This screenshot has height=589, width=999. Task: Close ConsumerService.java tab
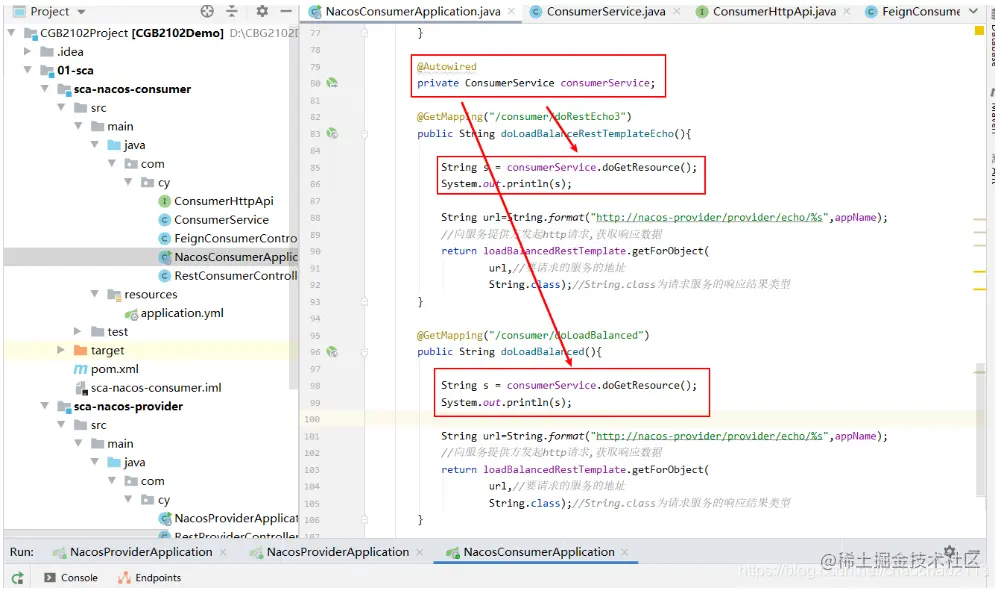pyautogui.click(x=677, y=11)
